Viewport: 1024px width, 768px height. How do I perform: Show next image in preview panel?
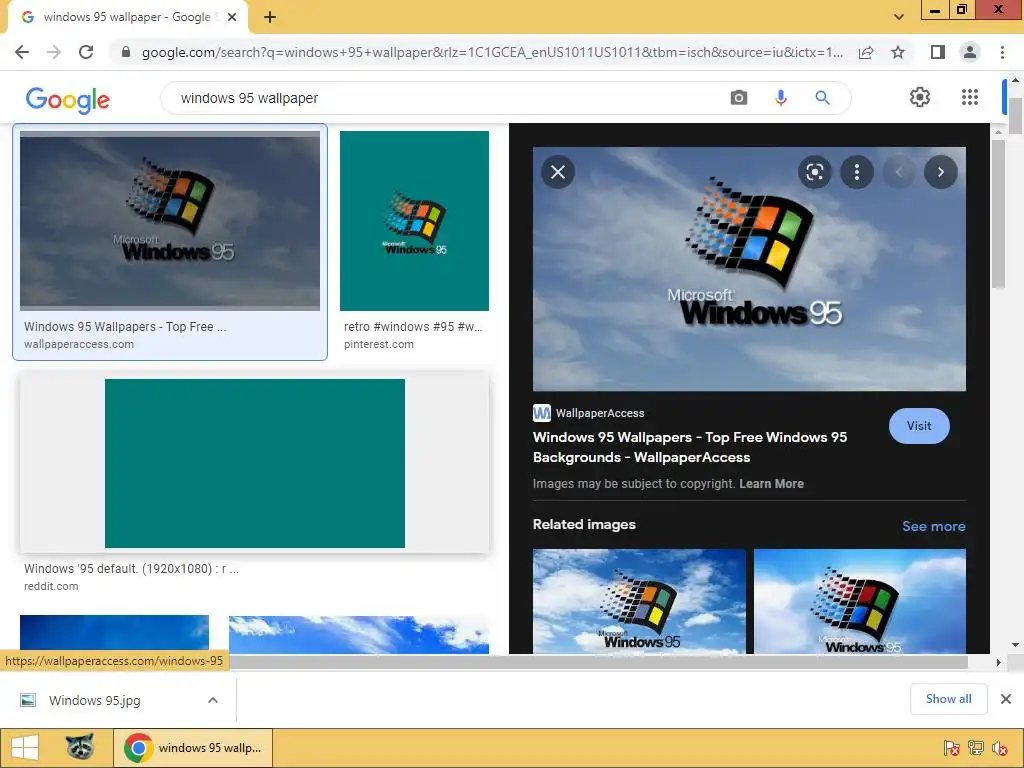[940, 172]
